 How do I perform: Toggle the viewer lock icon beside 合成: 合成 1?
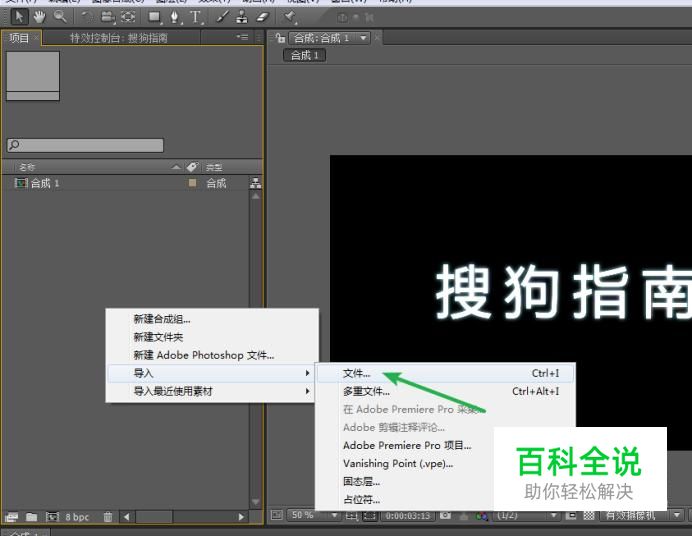click(x=280, y=38)
